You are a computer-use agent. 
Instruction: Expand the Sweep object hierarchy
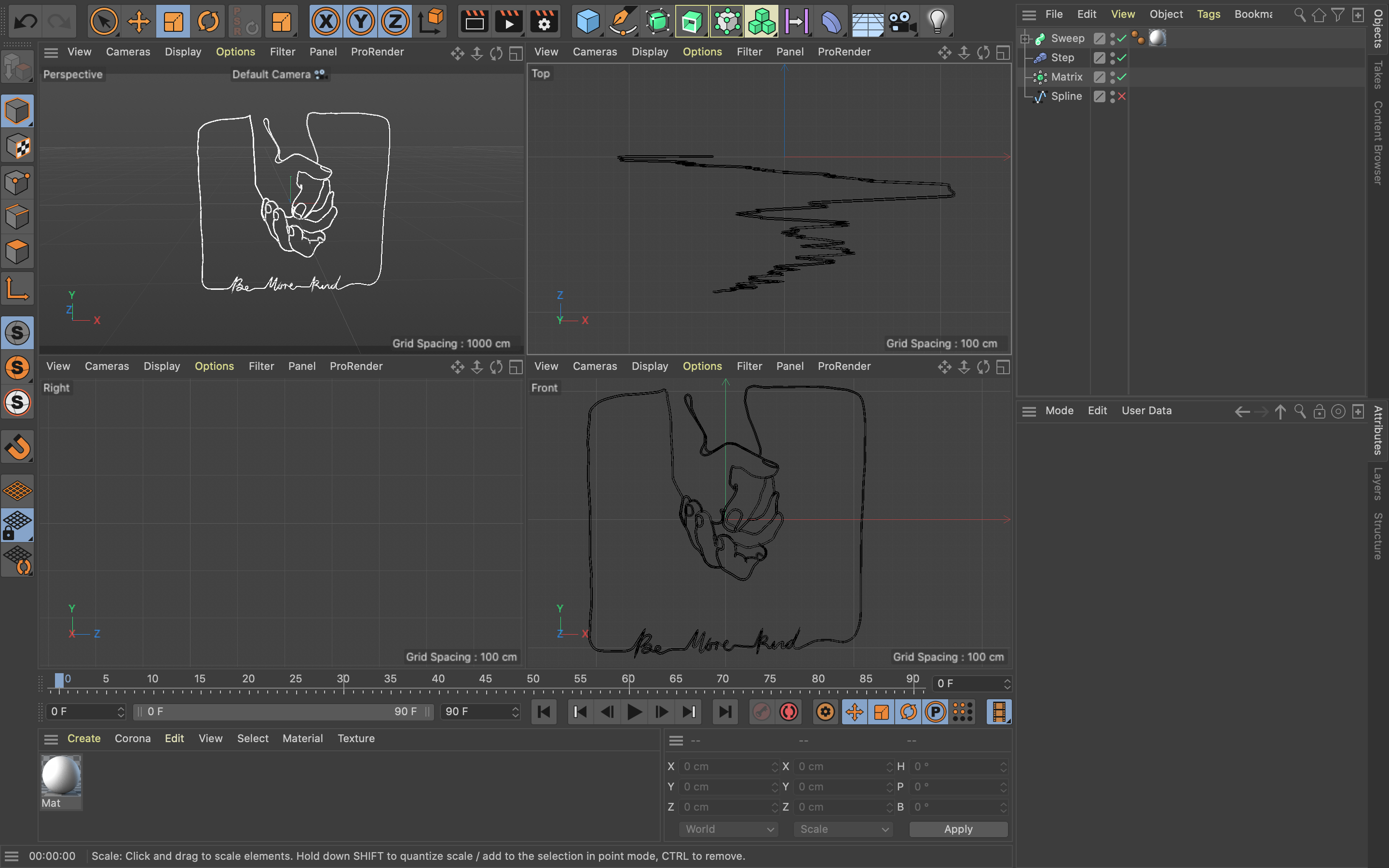pyautogui.click(x=1025, y=39)
